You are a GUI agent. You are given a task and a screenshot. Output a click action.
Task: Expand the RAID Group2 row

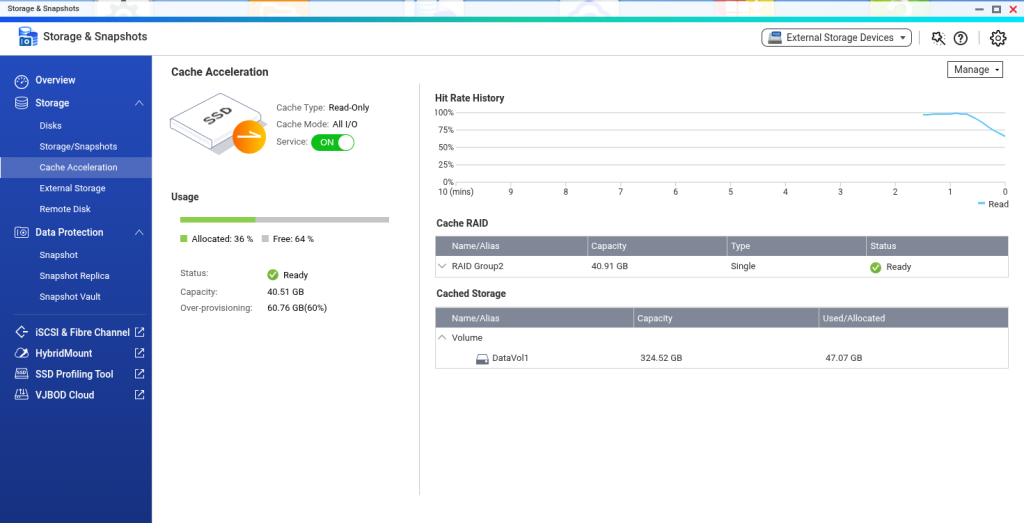442,267
